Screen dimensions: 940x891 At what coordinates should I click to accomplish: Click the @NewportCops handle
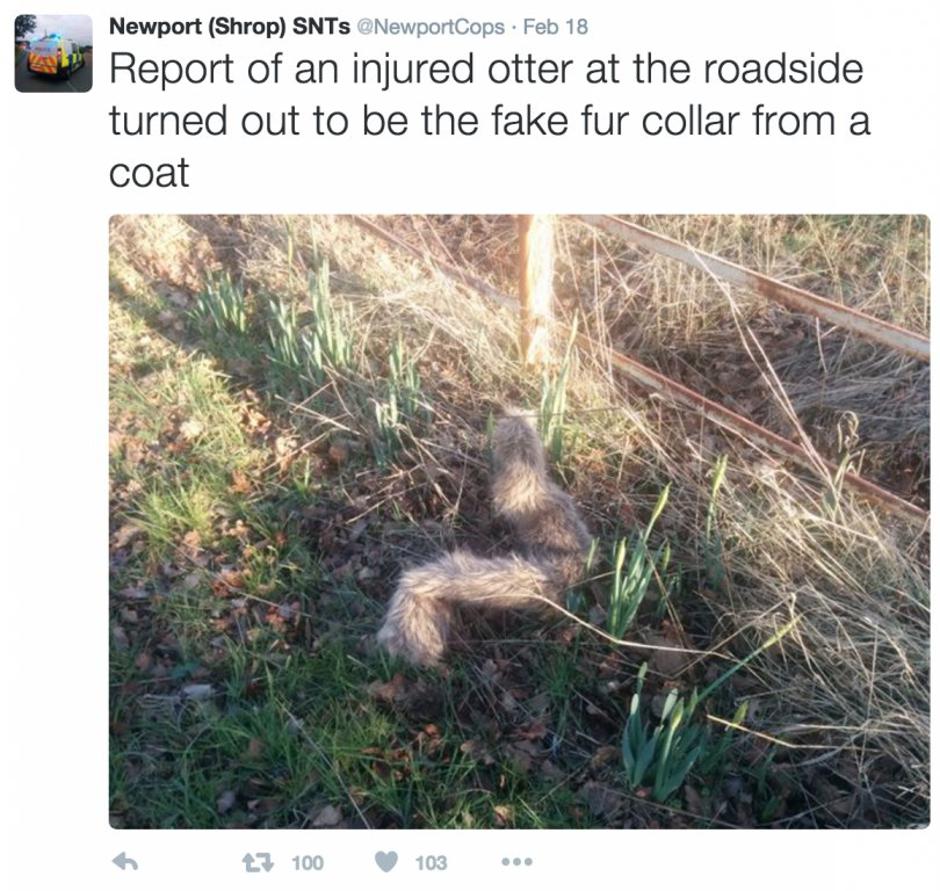click(430, 27)
